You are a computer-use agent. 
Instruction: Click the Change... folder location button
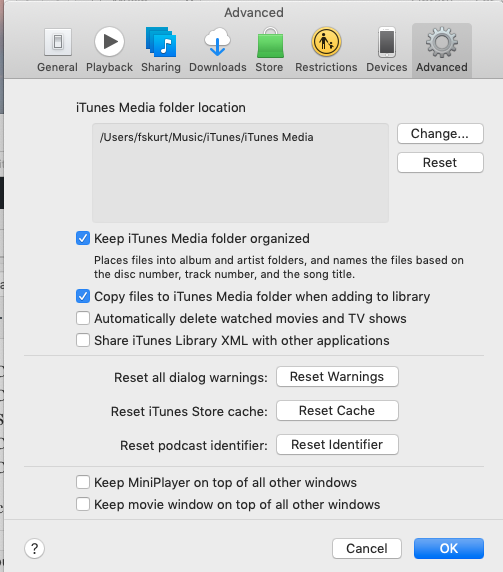point(440,134)
